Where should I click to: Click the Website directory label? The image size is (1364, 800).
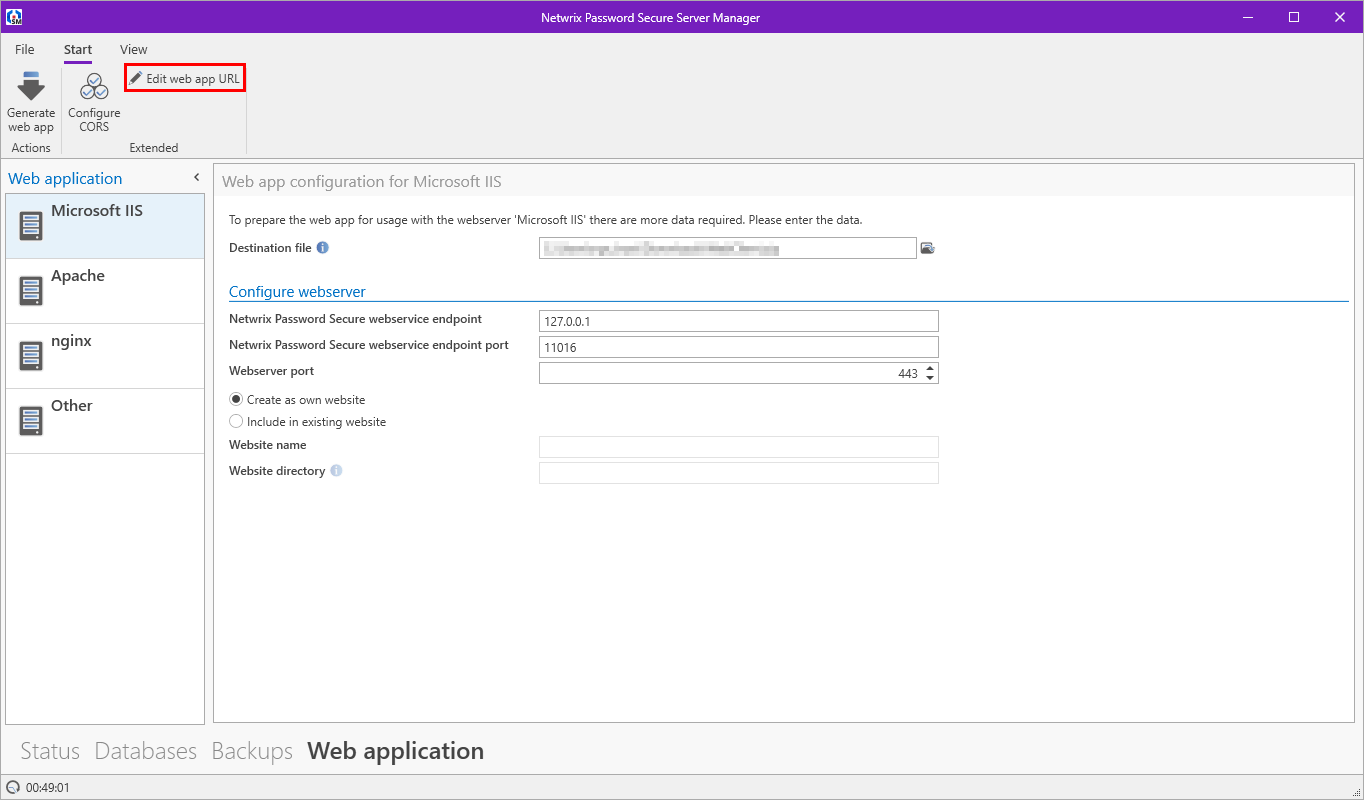[277, 471]
